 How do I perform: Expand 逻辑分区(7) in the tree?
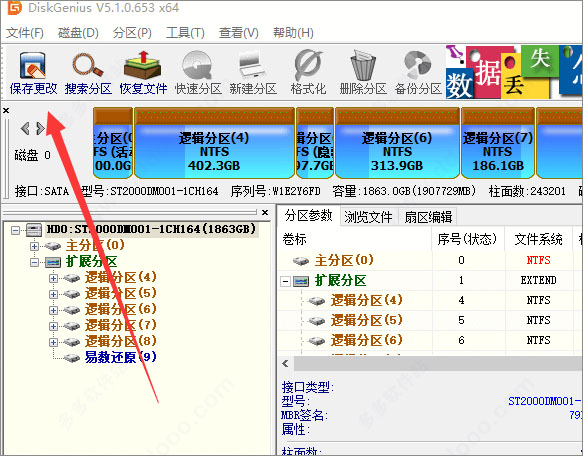tap(53, 326)
